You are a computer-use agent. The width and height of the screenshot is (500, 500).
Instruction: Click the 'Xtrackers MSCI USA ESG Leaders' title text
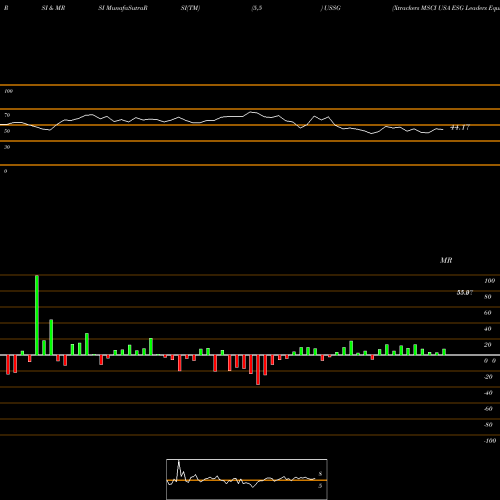pos(446,8)
